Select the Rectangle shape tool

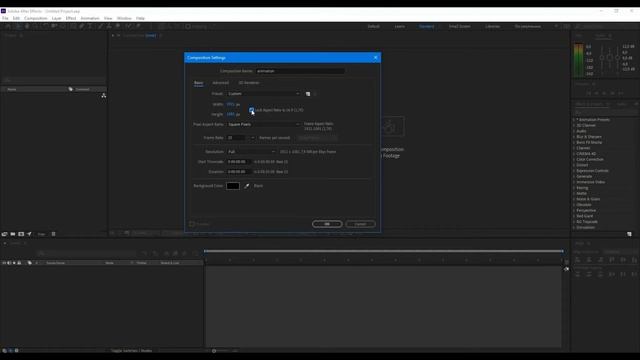73,26
